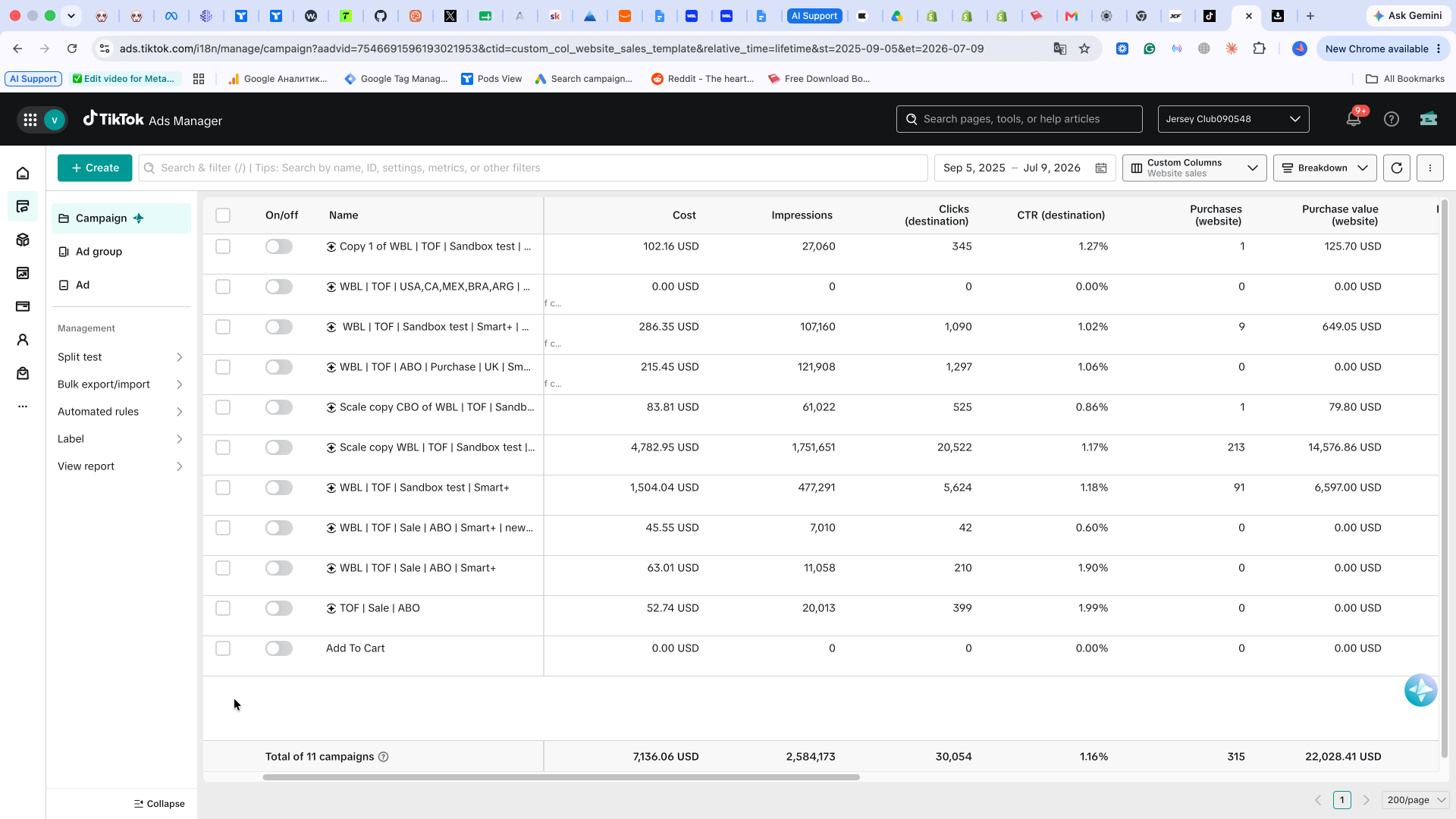
Task: Click the info icon beside Total of 11 campaigns
Action: (x=384, y=757)
